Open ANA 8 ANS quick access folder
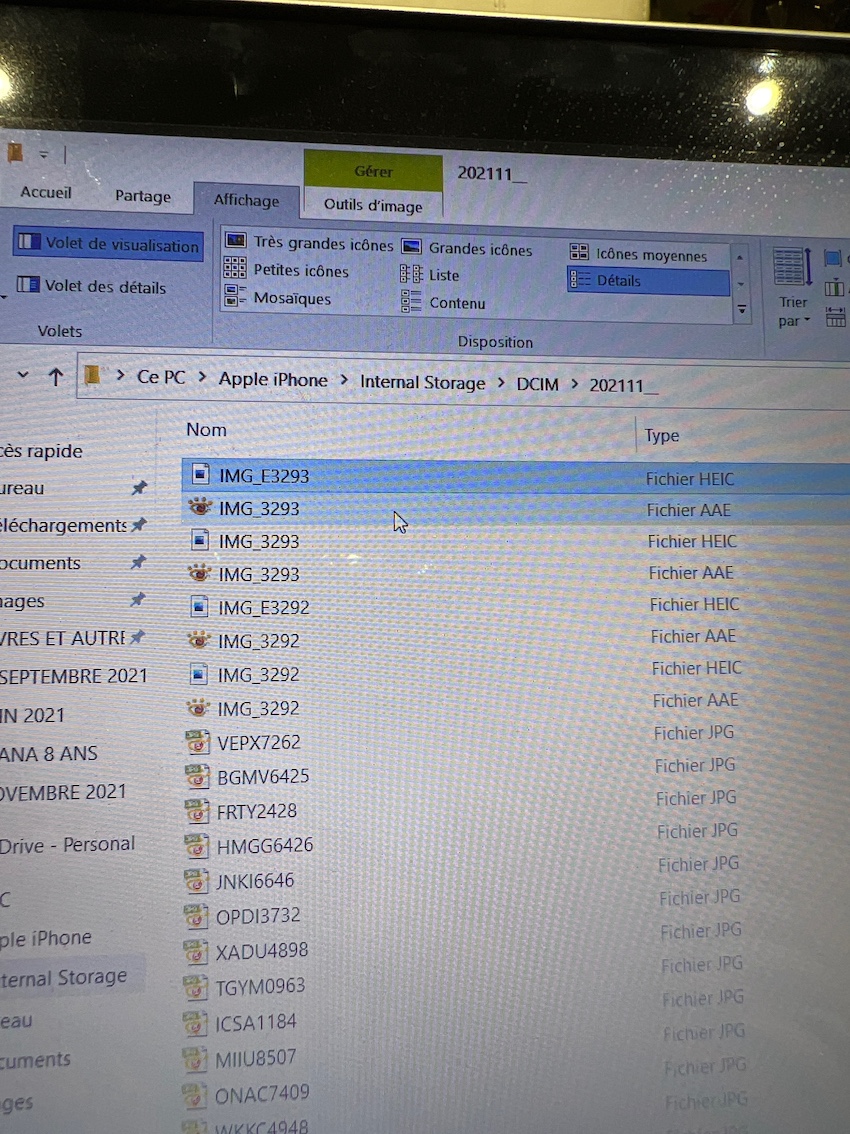The height and width of the screenshot is (1134, 850). (48, 754)
